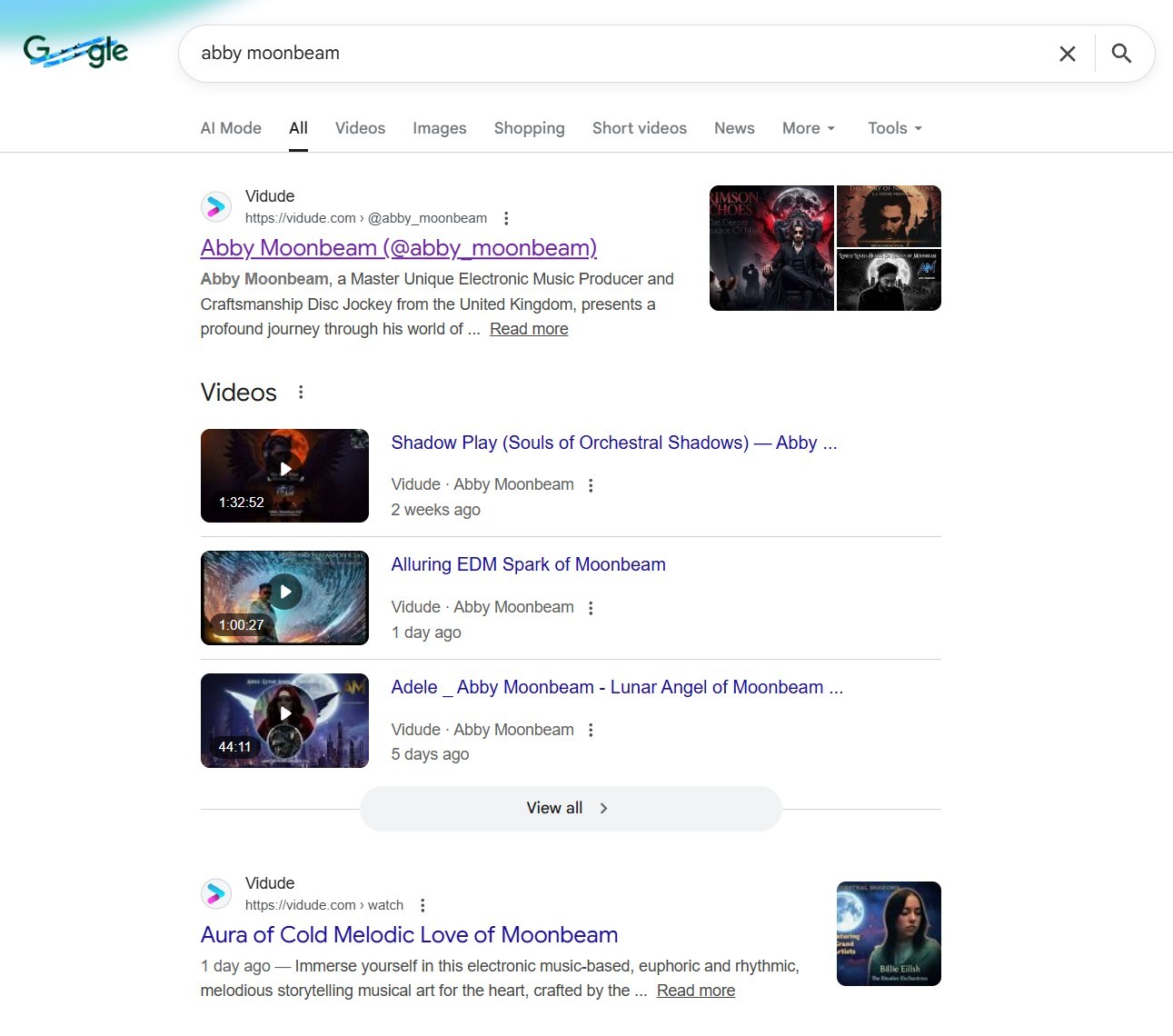1173x1036 pixels.
Task: Click the search box containing abby moonbeam
Action: [x=618, y=54]
